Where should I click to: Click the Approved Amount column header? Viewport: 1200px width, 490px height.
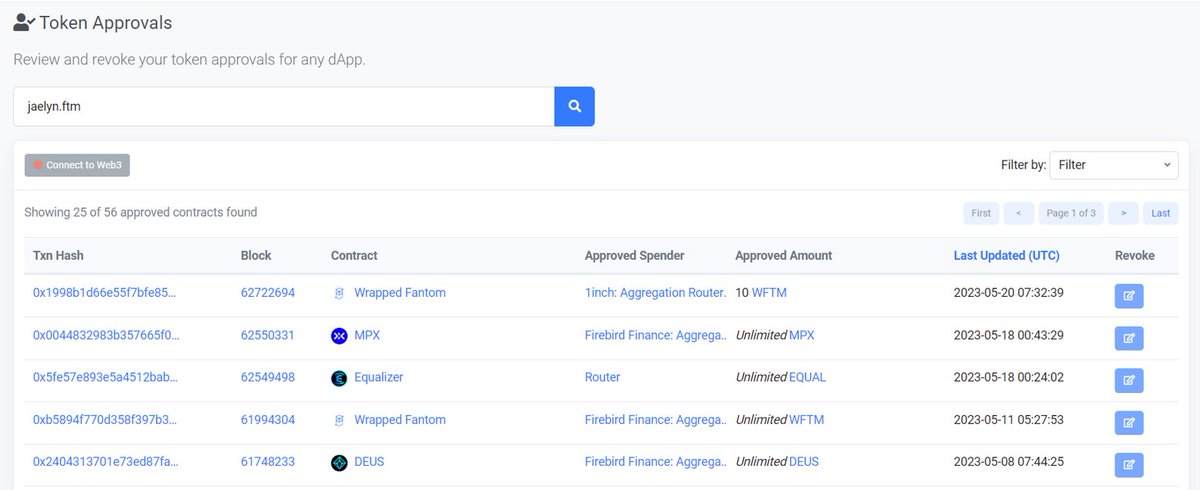tap(784, 256)
